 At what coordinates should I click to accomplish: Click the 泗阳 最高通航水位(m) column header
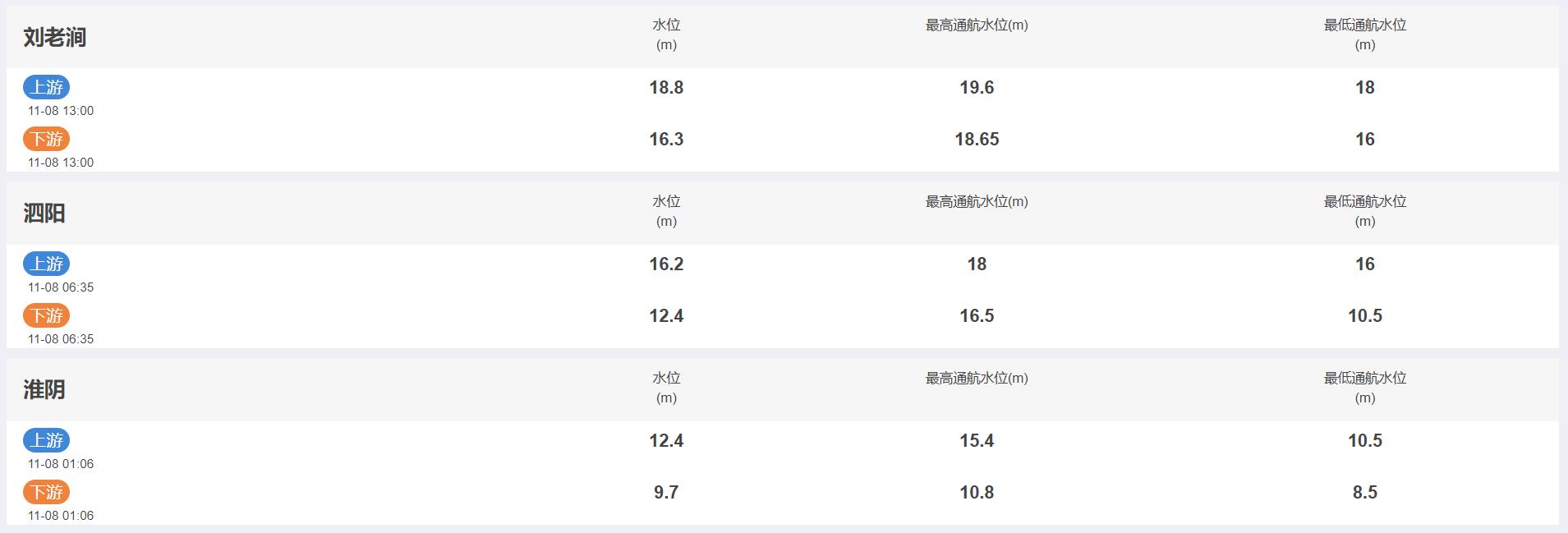pos(977,202)
